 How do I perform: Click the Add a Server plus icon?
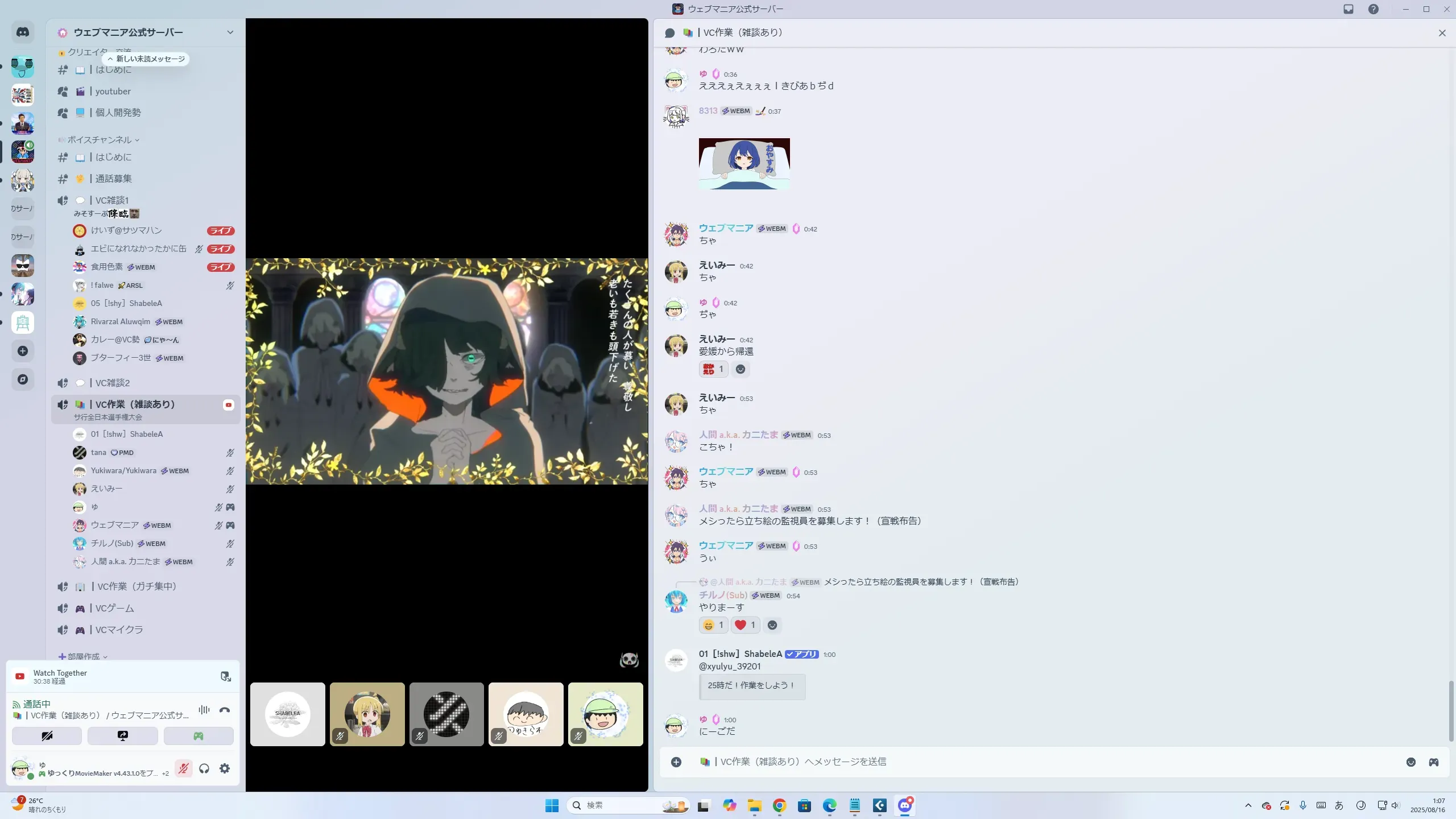pos(23,351)
